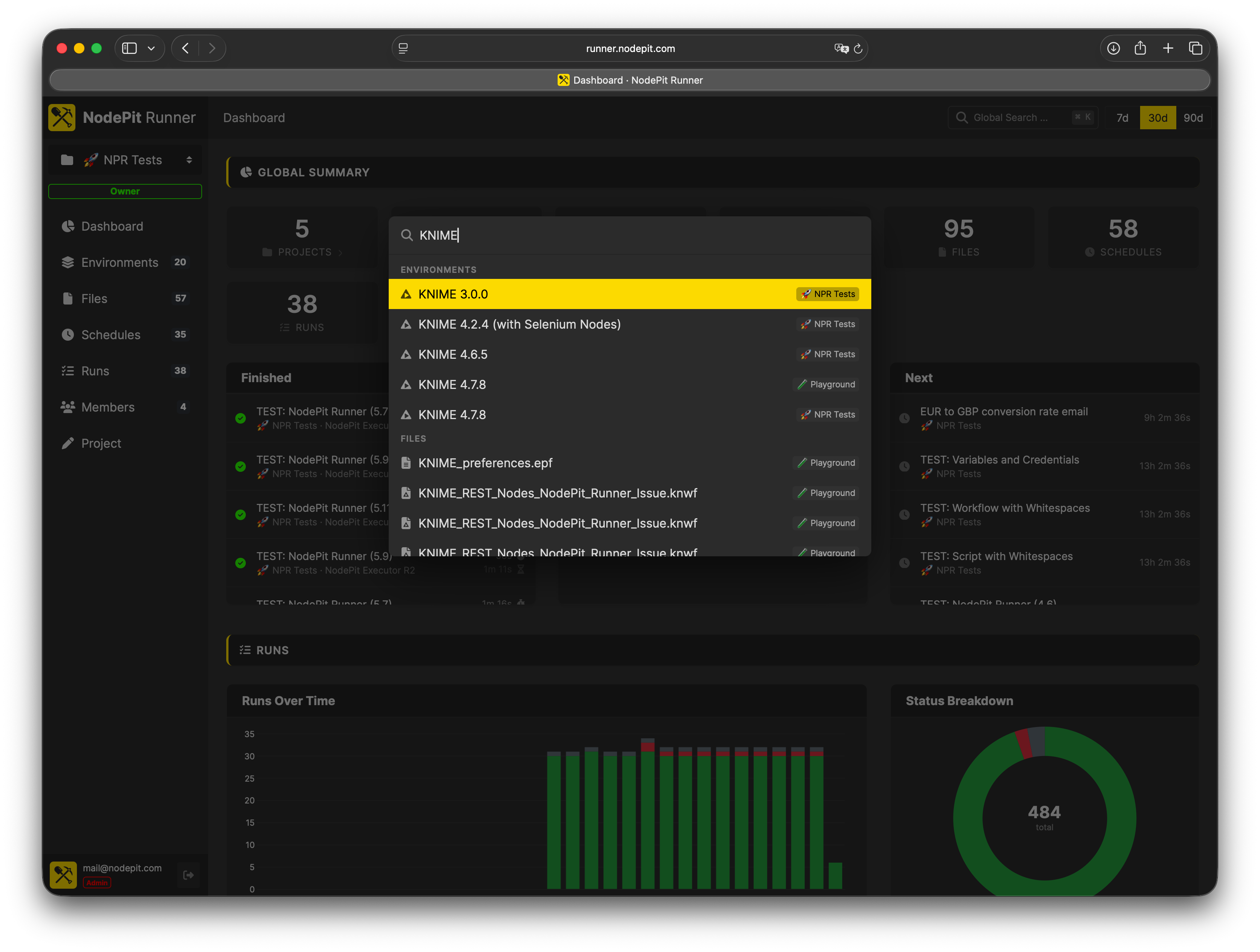The width and height of the screenshot is (1260, 952).
Task: Go back with the browser back arrow
Action: coord(185,48)
